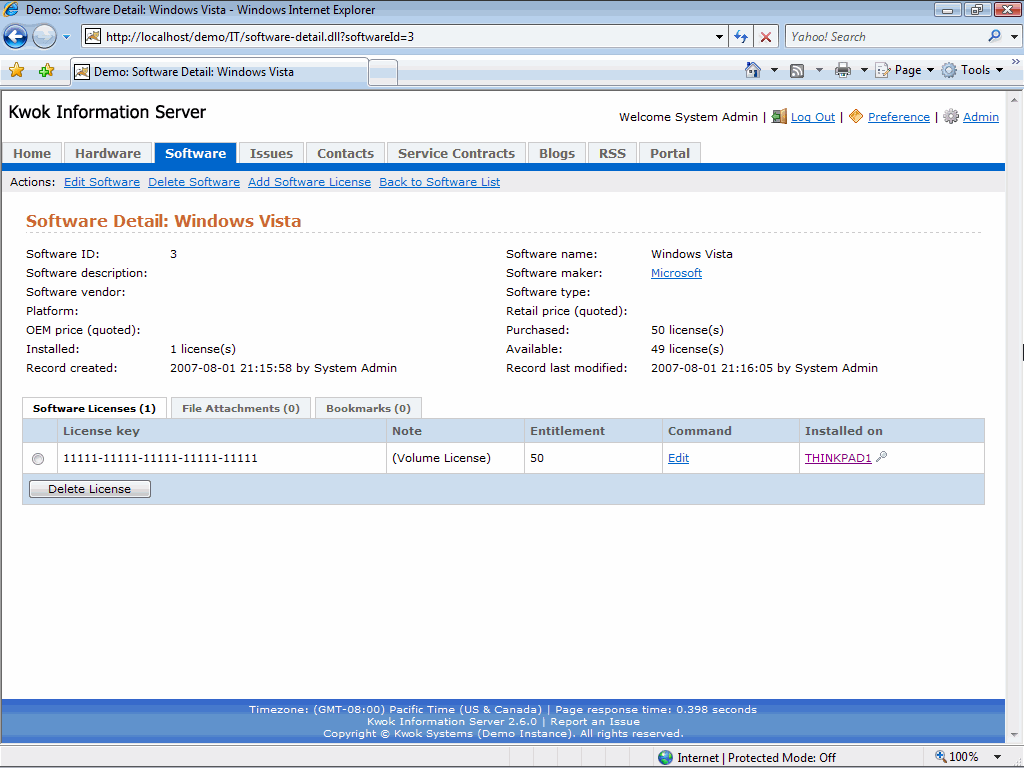Click the page scrollbar down arrow
The image size is (1024, 768).
[x=1014, y=736]
